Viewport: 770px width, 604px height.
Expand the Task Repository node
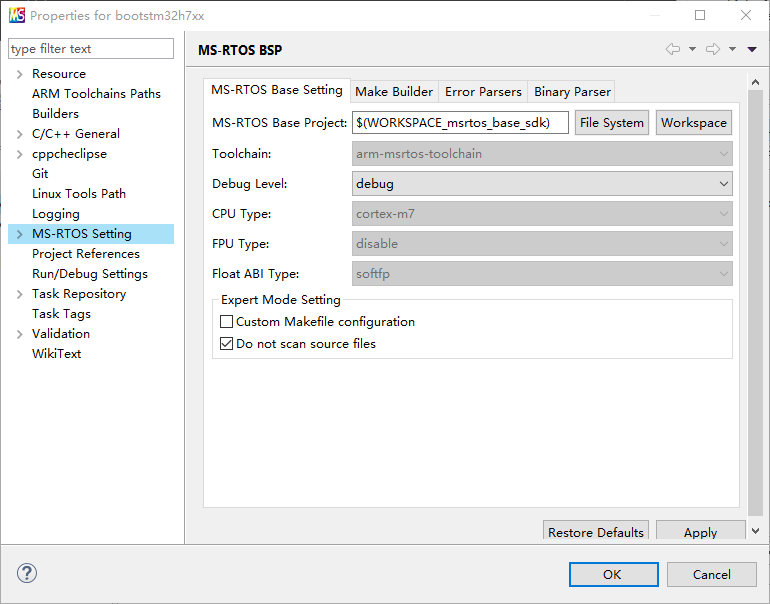(x=19, y=294)
